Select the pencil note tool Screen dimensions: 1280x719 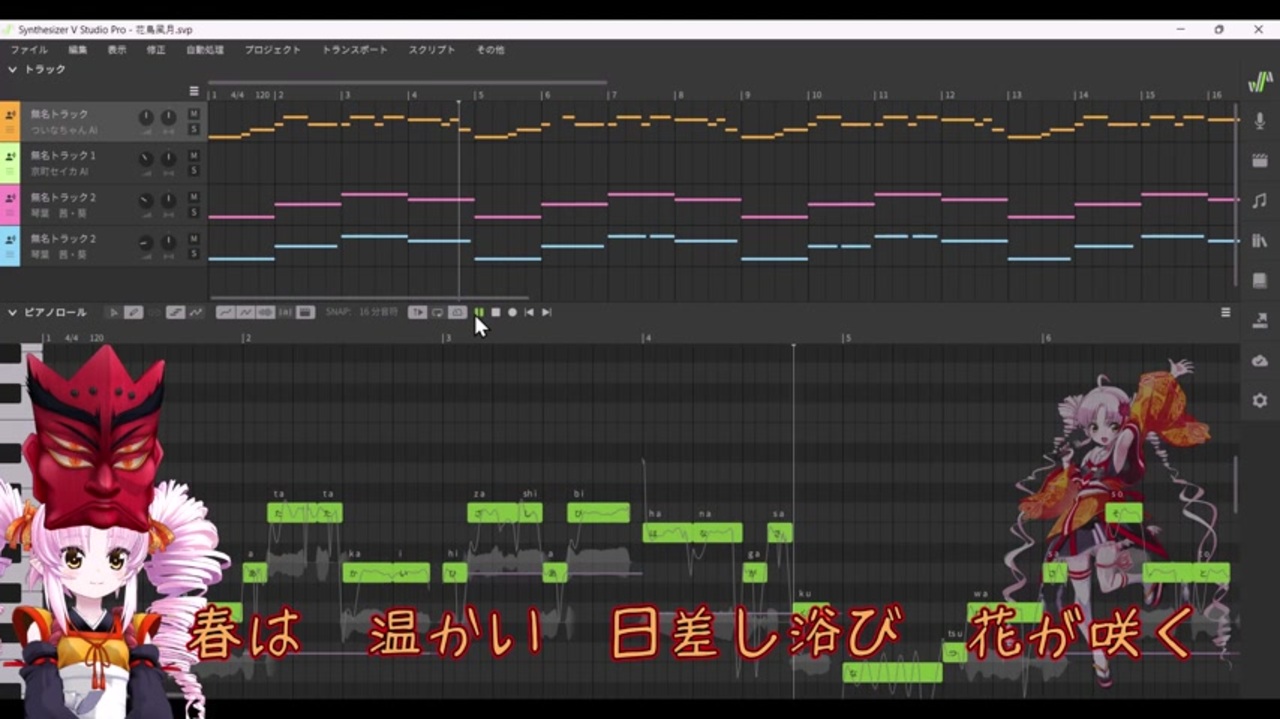point(133,313)
